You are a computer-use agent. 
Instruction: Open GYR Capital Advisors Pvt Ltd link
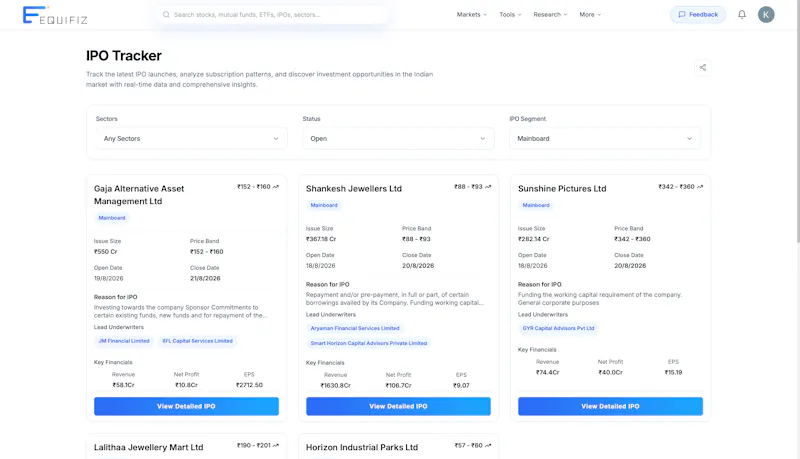coord(558,328)
